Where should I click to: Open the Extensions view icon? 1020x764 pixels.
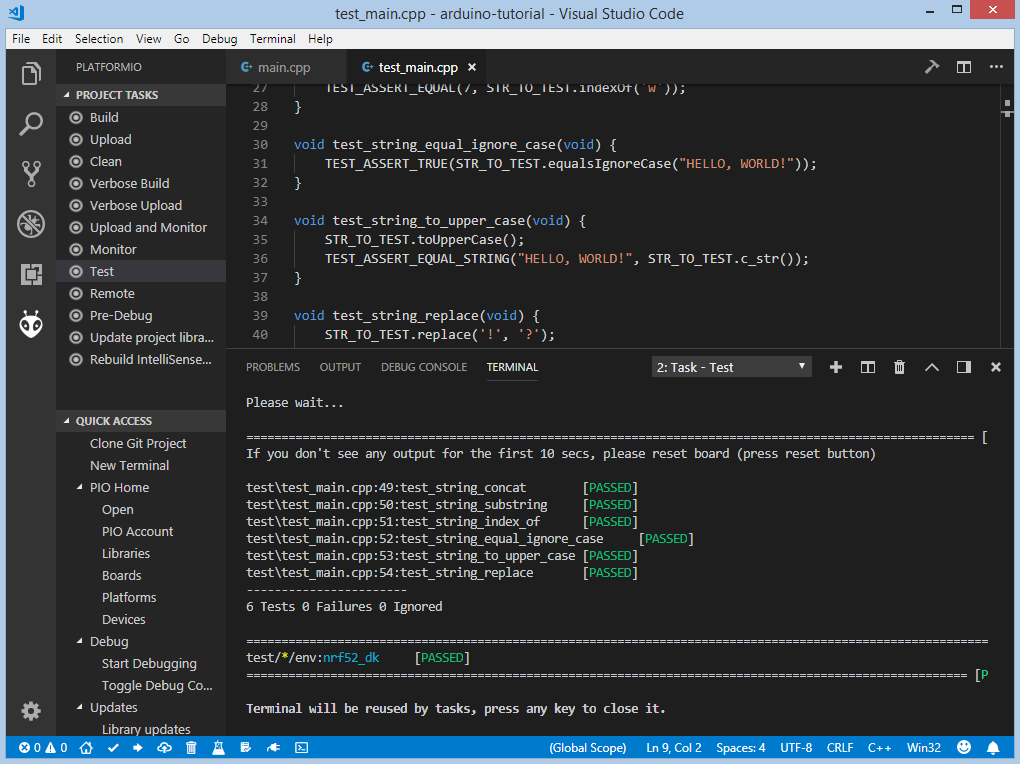click(x=31, y=274)
